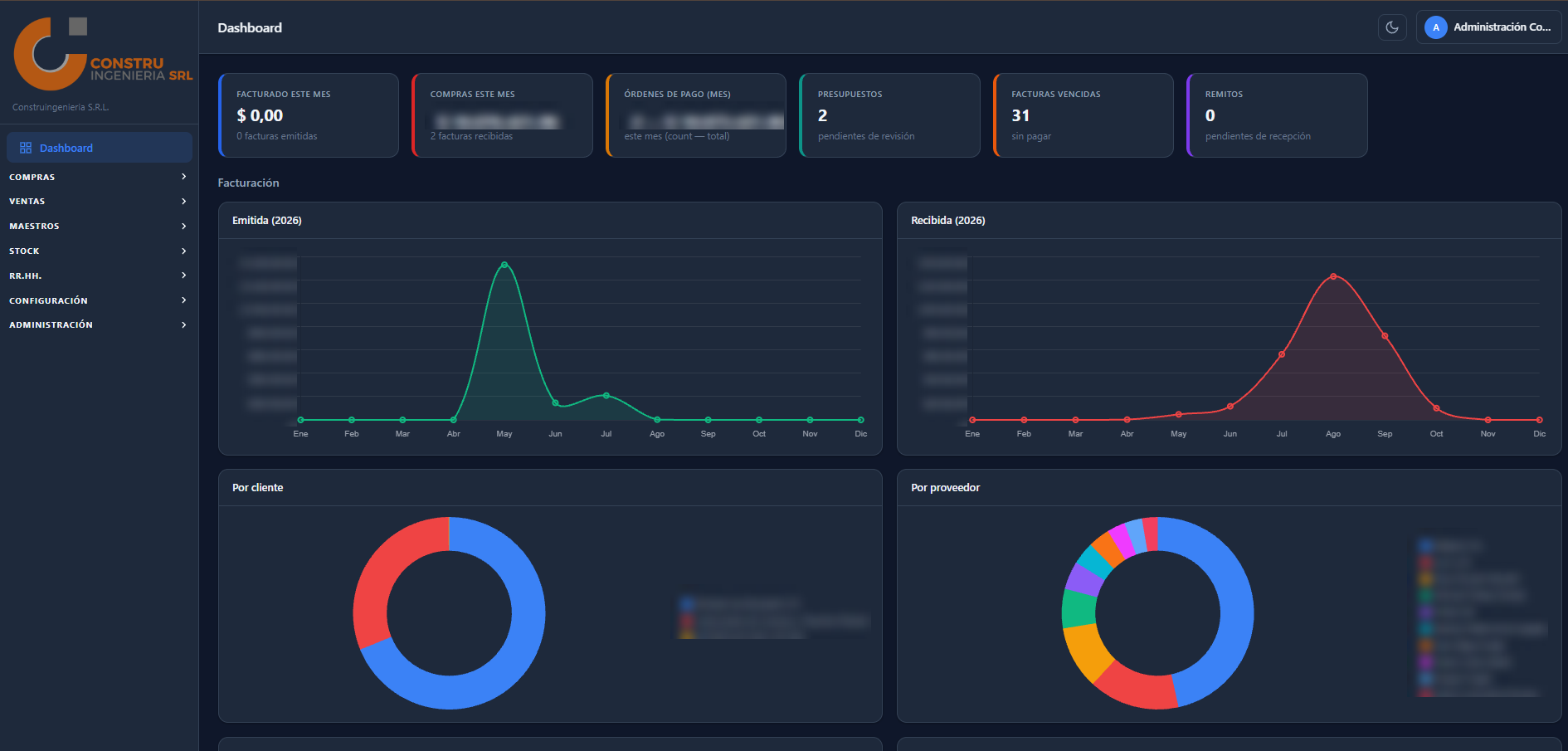Click the 'Por proveedor' panel title

(946, 488)
